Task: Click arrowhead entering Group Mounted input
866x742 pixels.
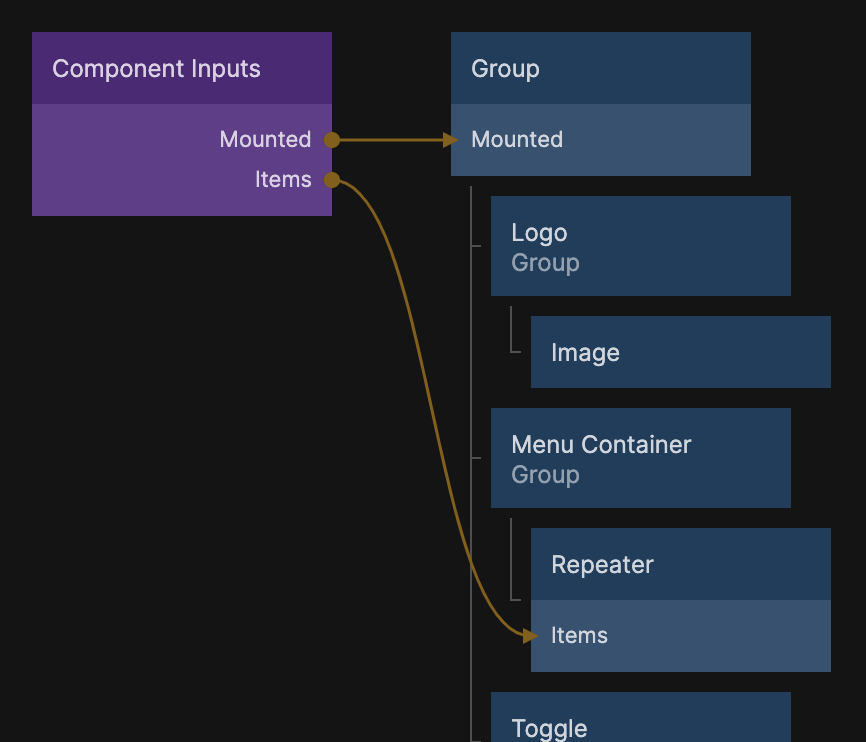Action: tap(451, 140)
